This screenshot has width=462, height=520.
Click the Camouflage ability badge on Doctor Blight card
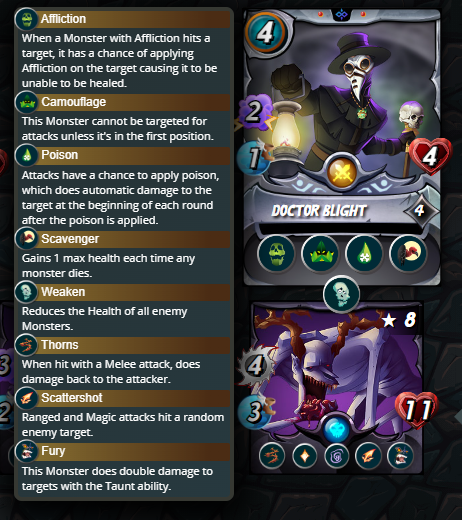point(320,254)
